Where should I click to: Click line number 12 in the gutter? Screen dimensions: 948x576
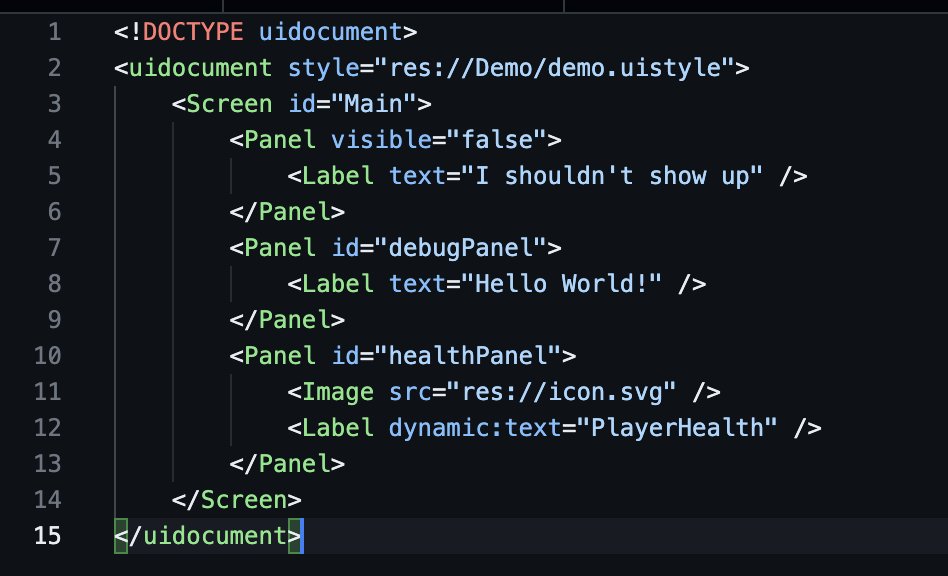tap(48, 427)
